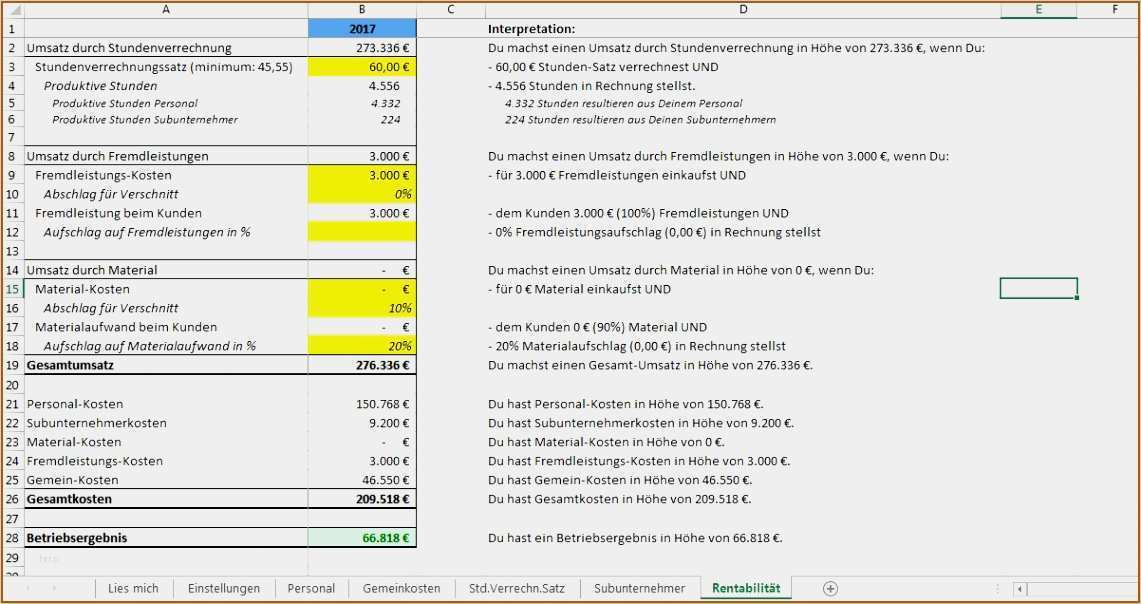1141x604 pixels.
Task: Click the 'Subunternehmerkosten' label cell
Action: 166,423
